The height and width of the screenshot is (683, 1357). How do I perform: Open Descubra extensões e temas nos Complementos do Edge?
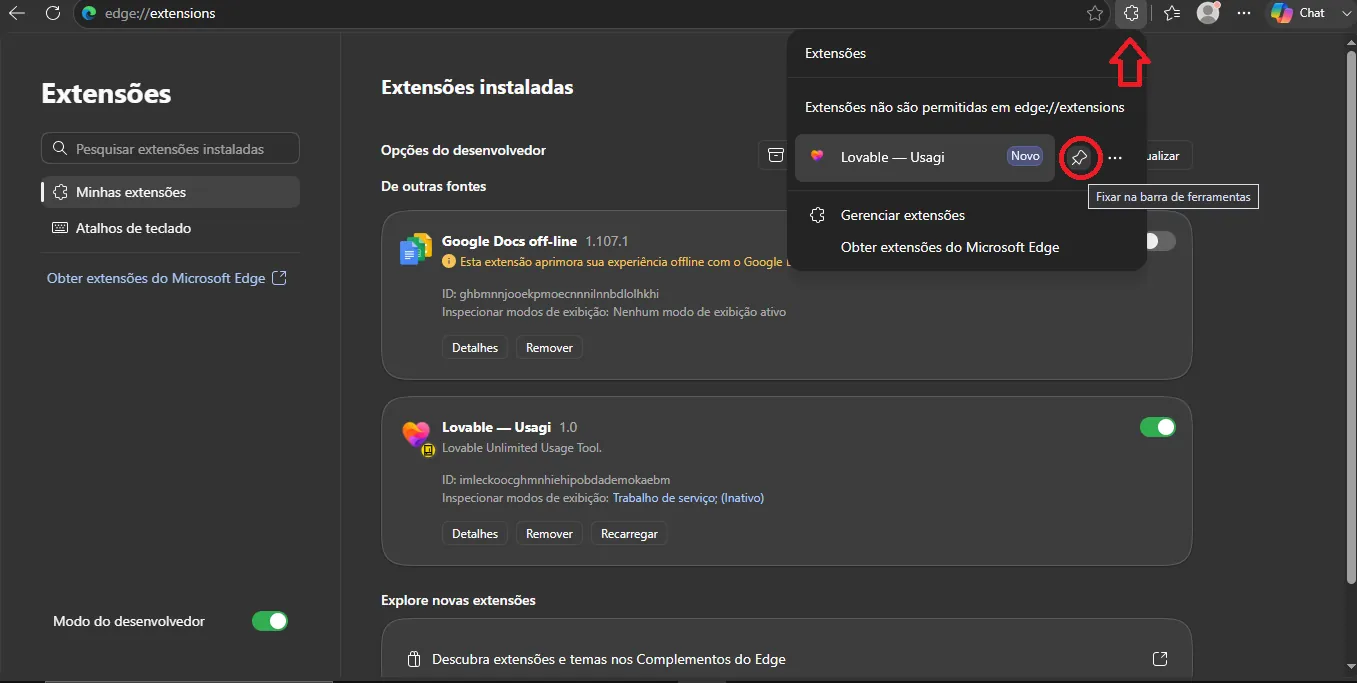(x=786, y=659)
